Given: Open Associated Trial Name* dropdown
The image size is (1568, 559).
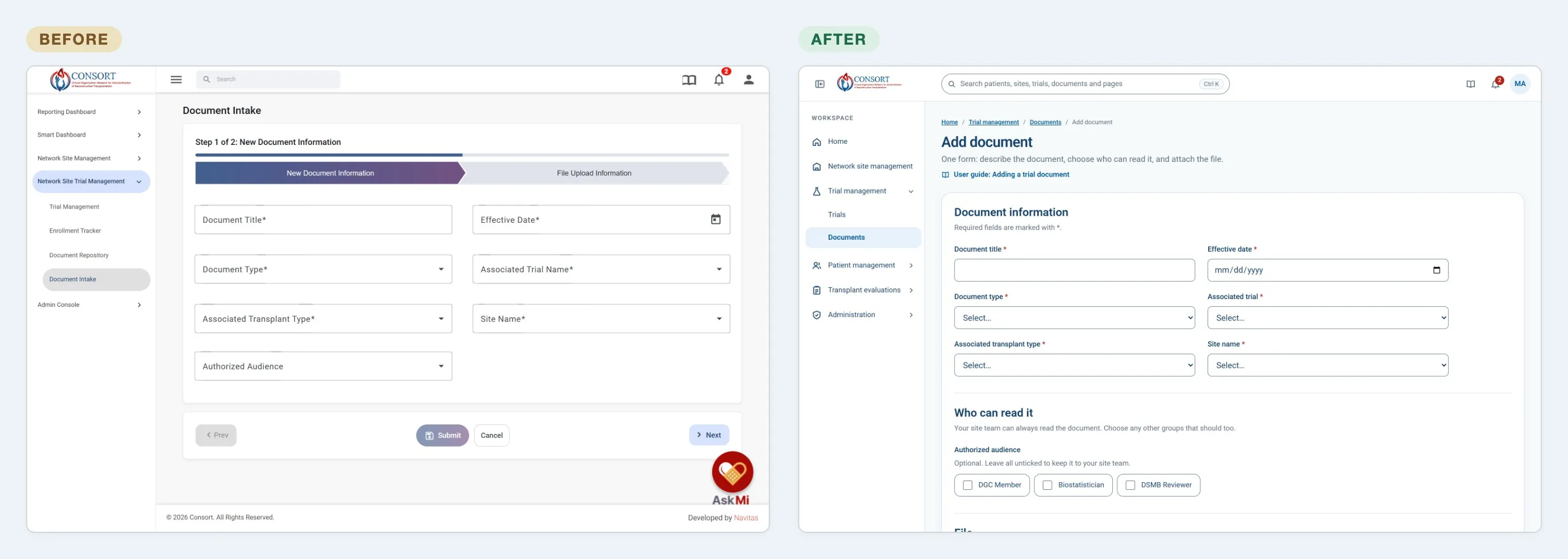Looking at the screenshot, I should tap(602, 269).
